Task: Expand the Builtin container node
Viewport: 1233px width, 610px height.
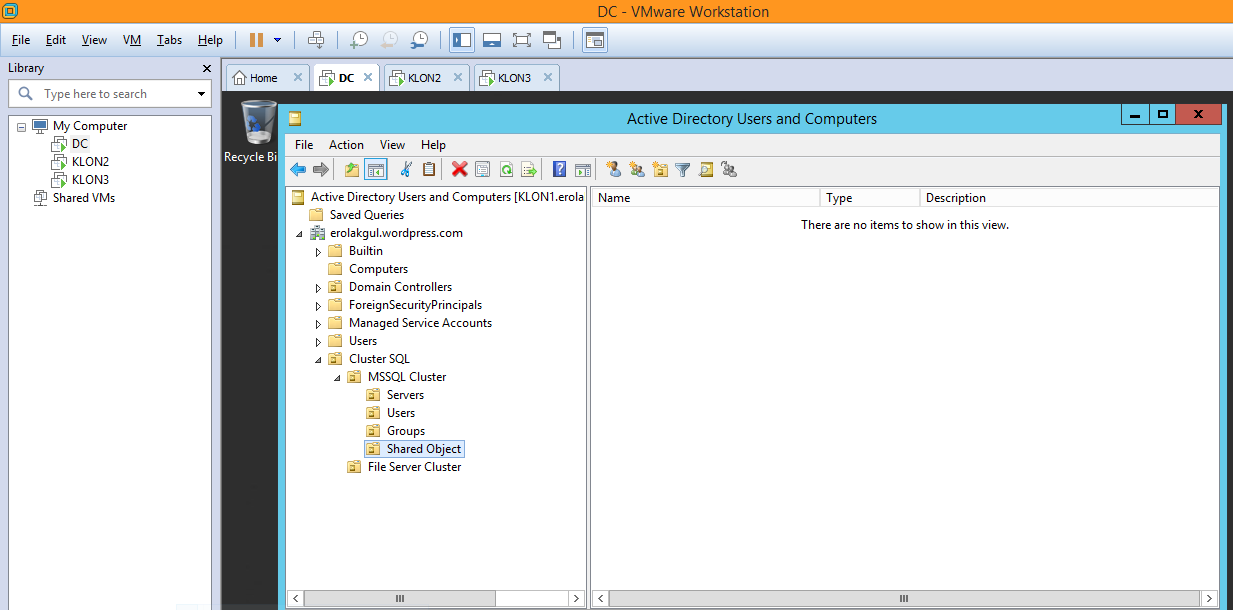Action: pyautogui.click(x=319, y=251)
